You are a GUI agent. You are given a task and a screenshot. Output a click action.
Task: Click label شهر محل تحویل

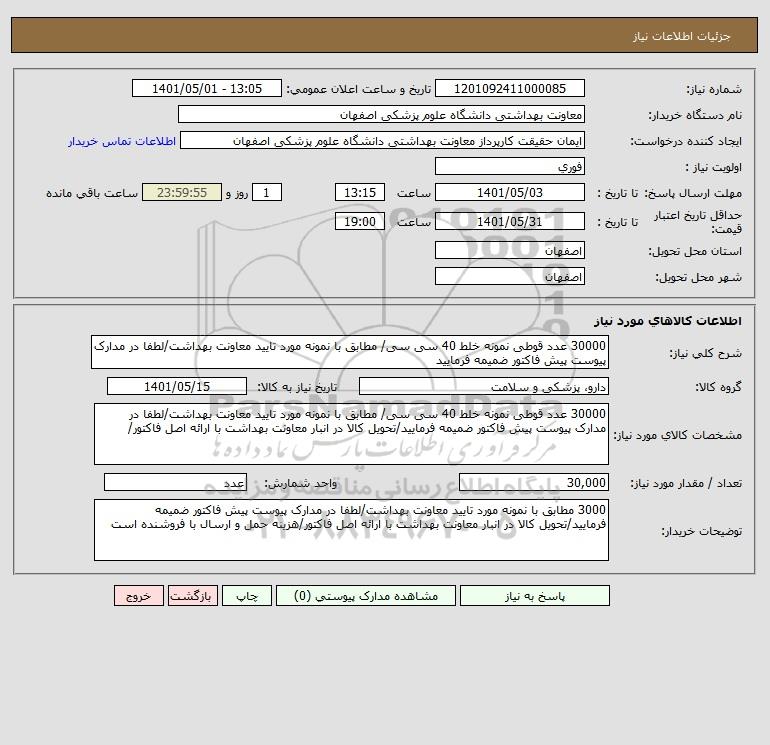pyautogui.click(x=699, y=277)
